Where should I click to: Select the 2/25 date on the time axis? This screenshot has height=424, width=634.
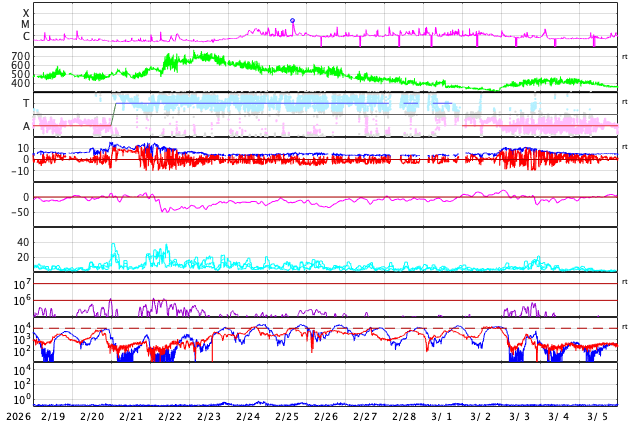coord(287,416)
